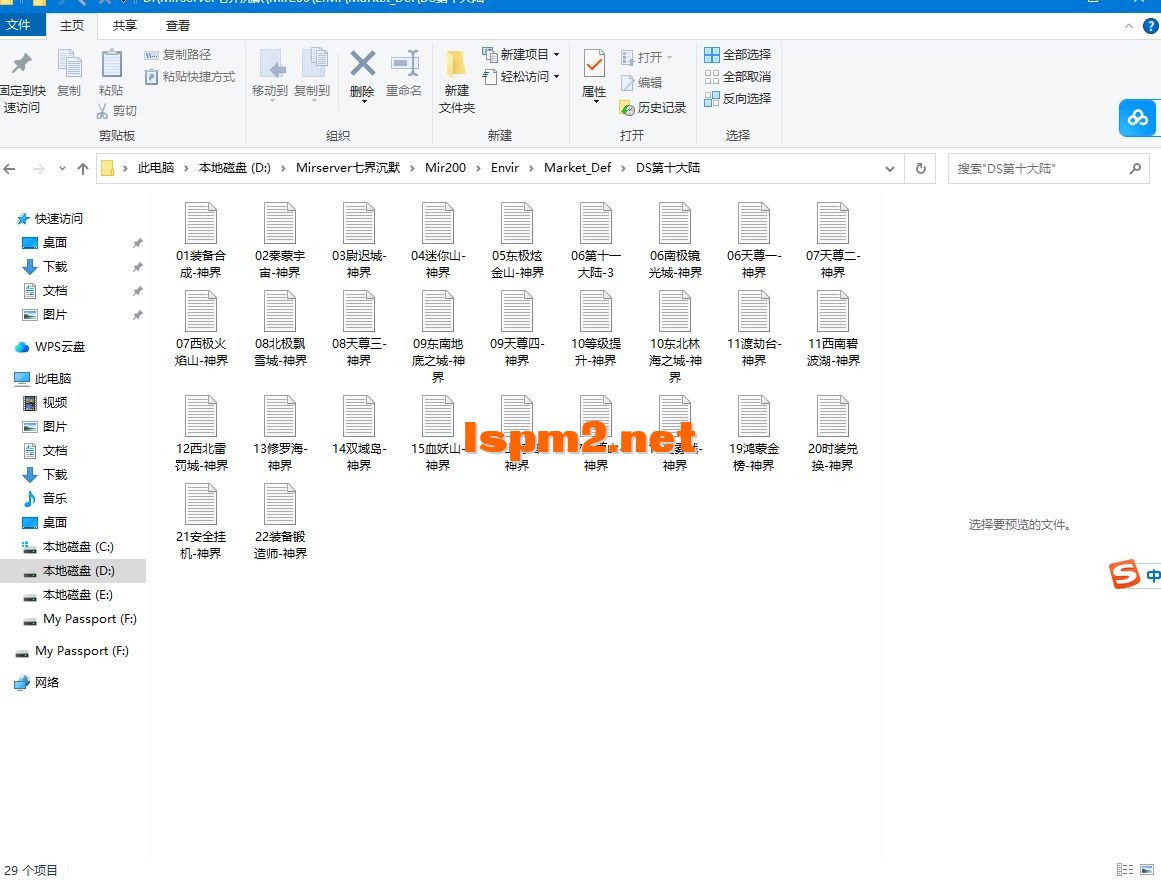Click inside the 搜索 DS第十大陆 search box
Viewport: 1161px width, 882px height.
tap(1040, 168)
